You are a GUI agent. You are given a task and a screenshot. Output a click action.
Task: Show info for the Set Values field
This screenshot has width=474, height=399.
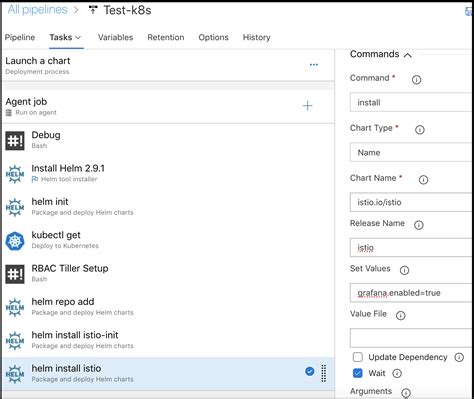tap(404, 270)
